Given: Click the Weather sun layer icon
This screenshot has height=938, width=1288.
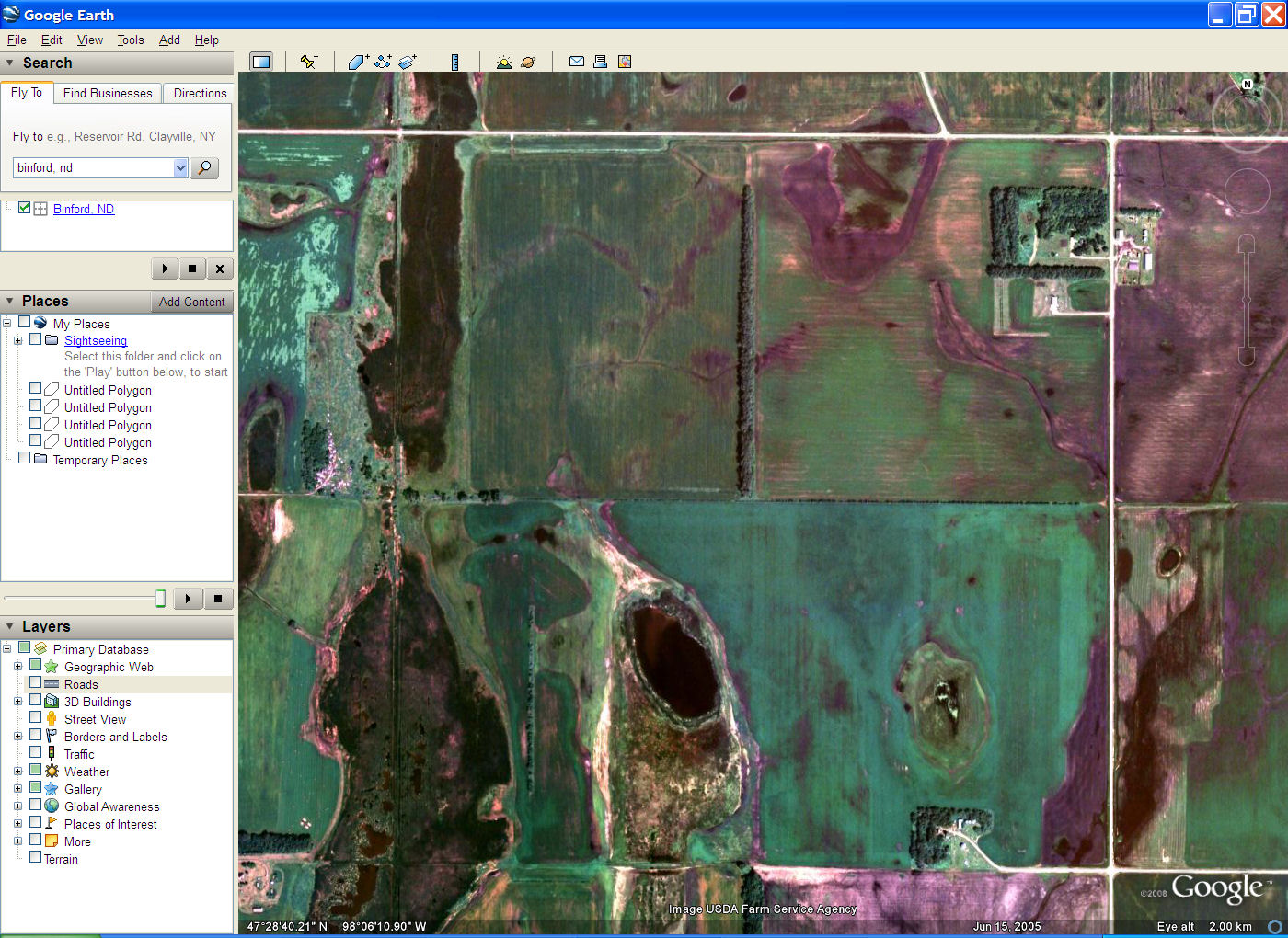Looking at the screenshot, I should [x=52, y=771].
